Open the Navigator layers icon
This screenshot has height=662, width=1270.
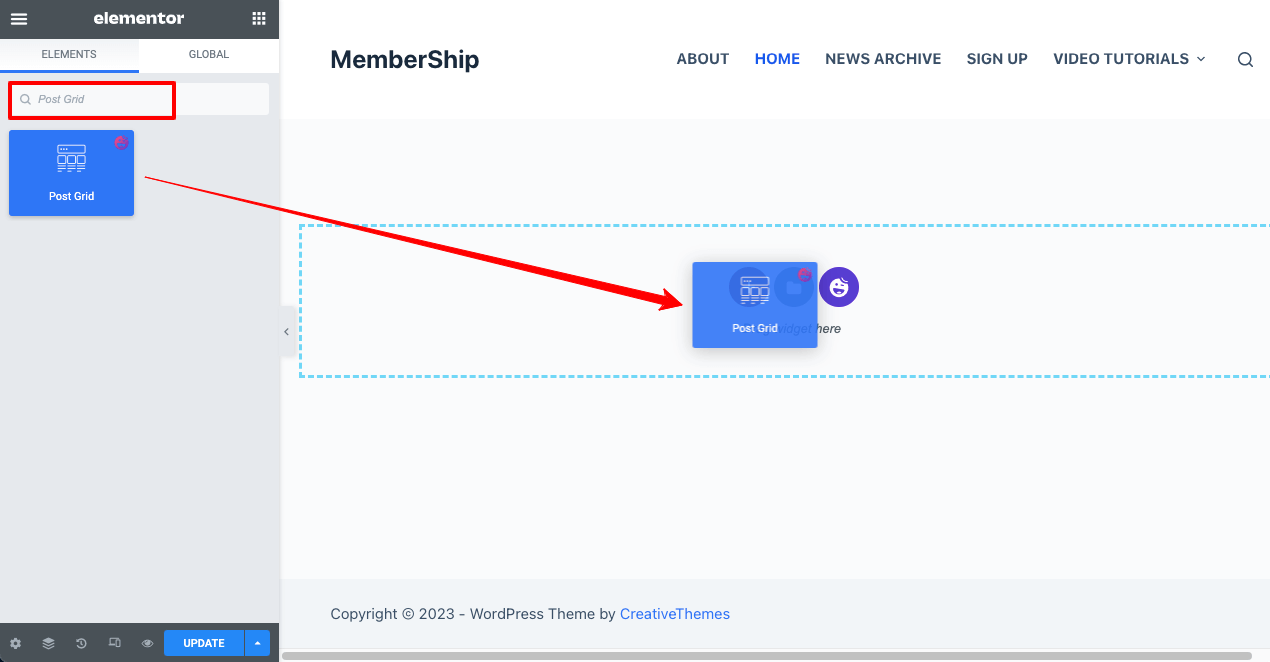[48, 644]
